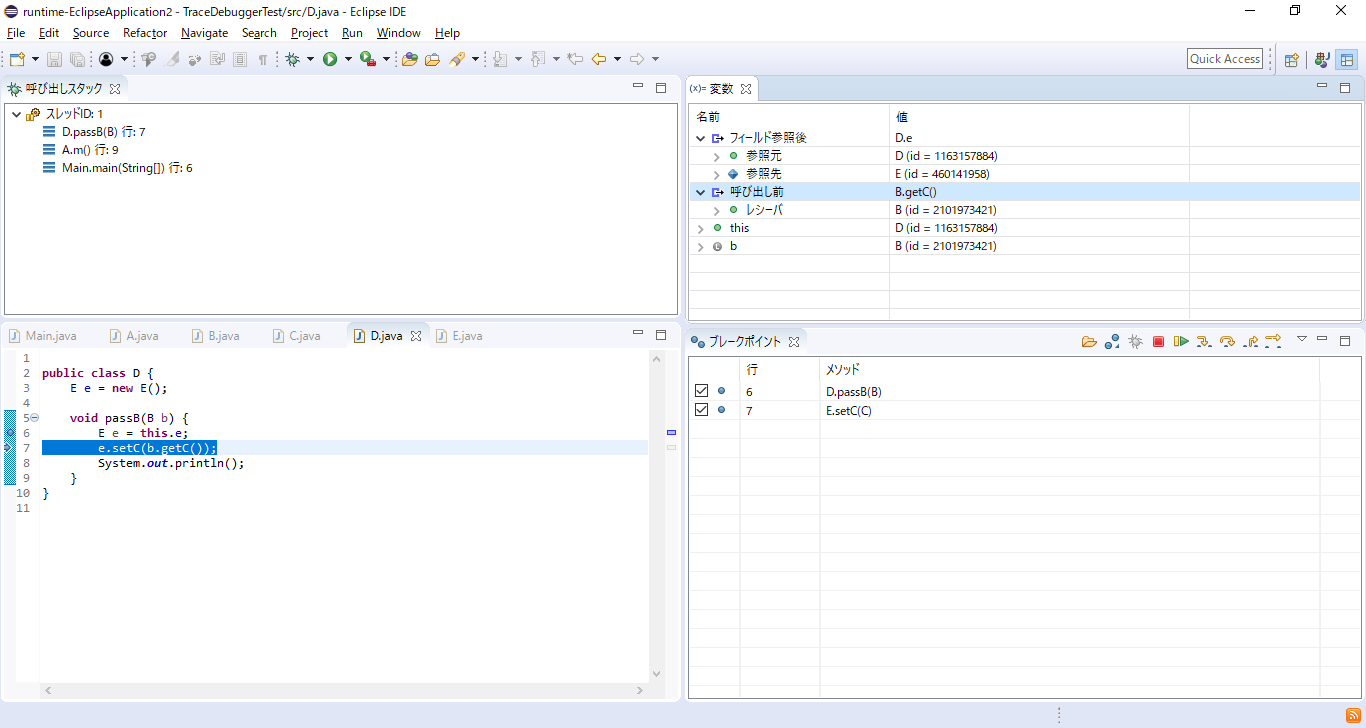The width and height of the screenshot is (1366, 728).
Task: Uncheck the D.passB(B) breakpoint checkbox
Action: tap(701, 391)
